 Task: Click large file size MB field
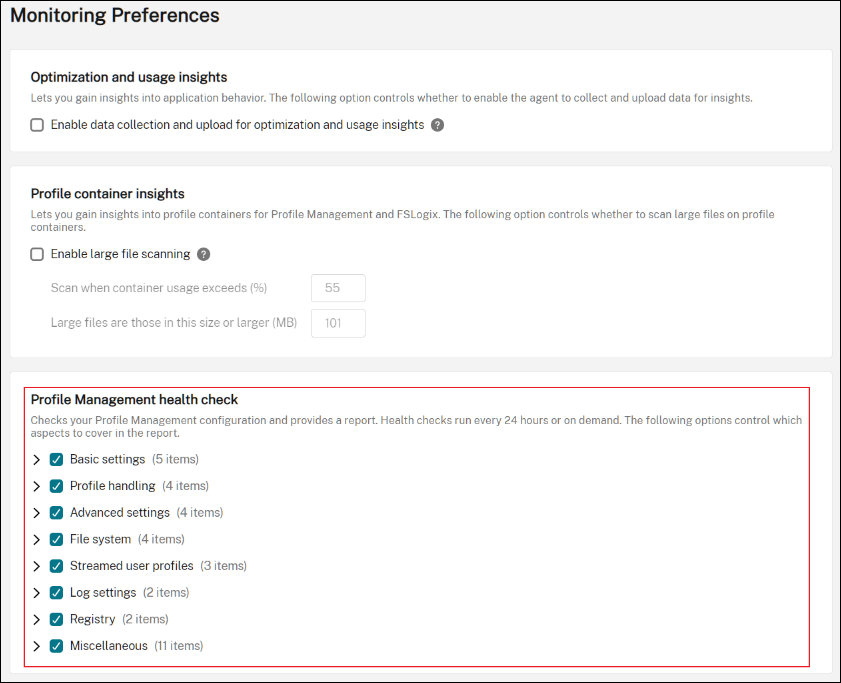point(338,323)
